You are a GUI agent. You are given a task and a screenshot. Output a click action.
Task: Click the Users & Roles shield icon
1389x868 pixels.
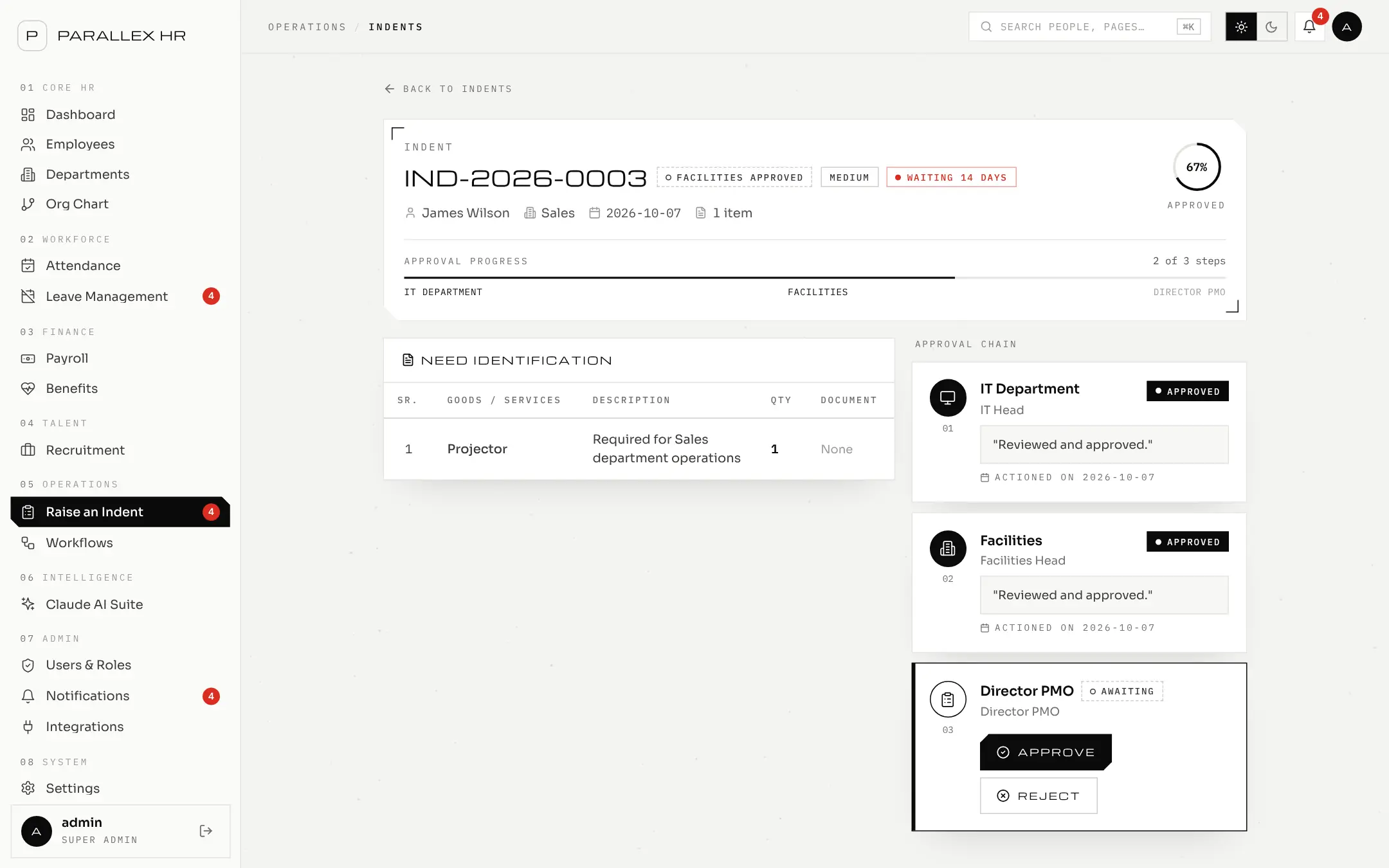pyautogui.click(x=28, y=665)
